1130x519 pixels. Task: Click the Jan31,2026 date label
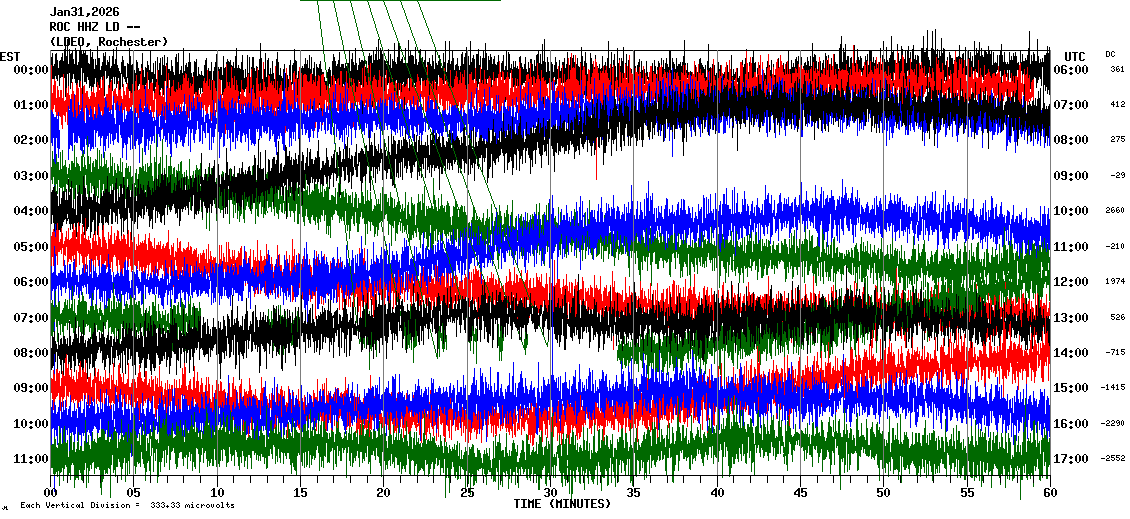tap(84, 12)
